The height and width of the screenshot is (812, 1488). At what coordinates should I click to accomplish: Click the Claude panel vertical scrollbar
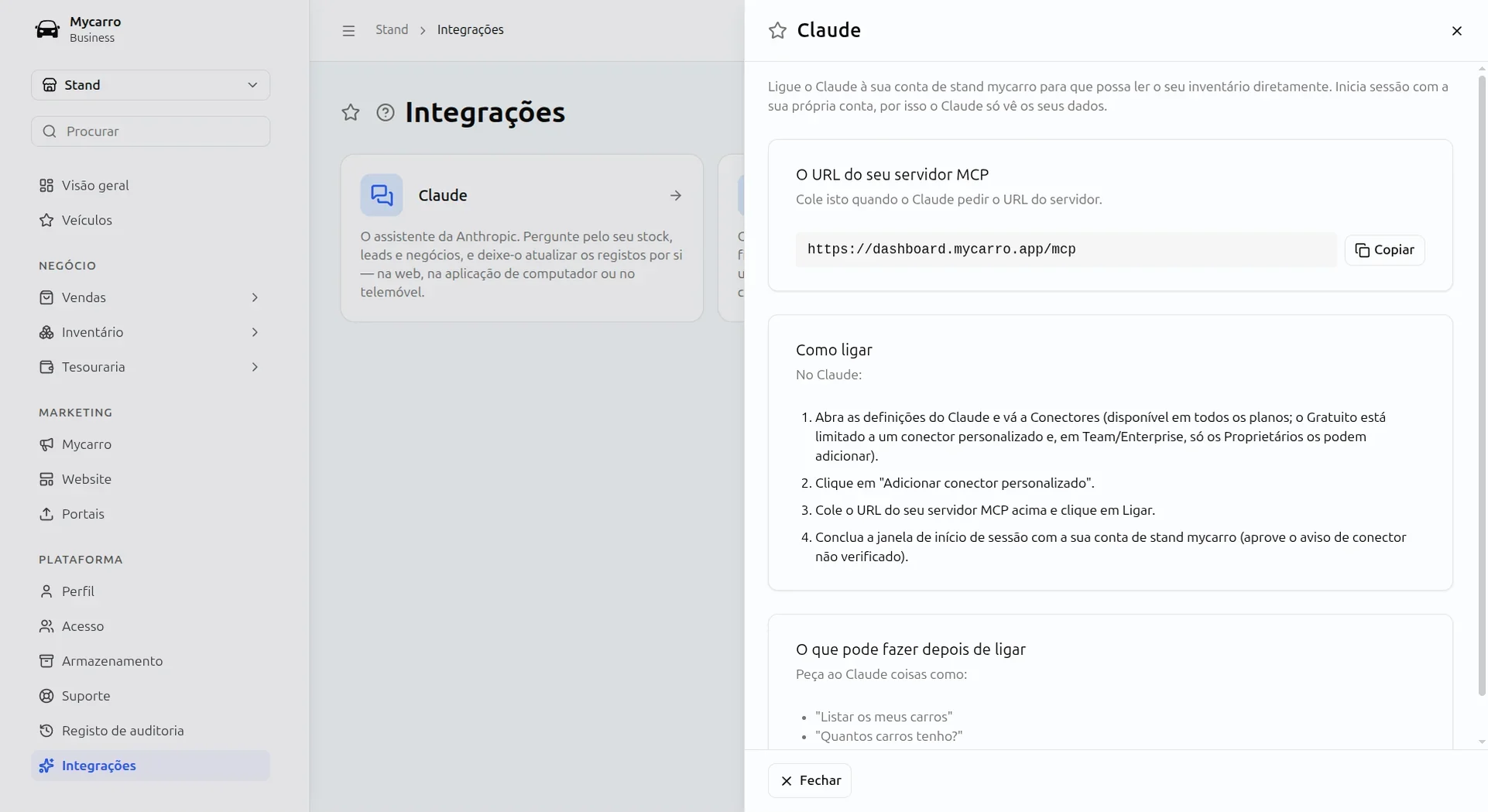point(1482,385)
